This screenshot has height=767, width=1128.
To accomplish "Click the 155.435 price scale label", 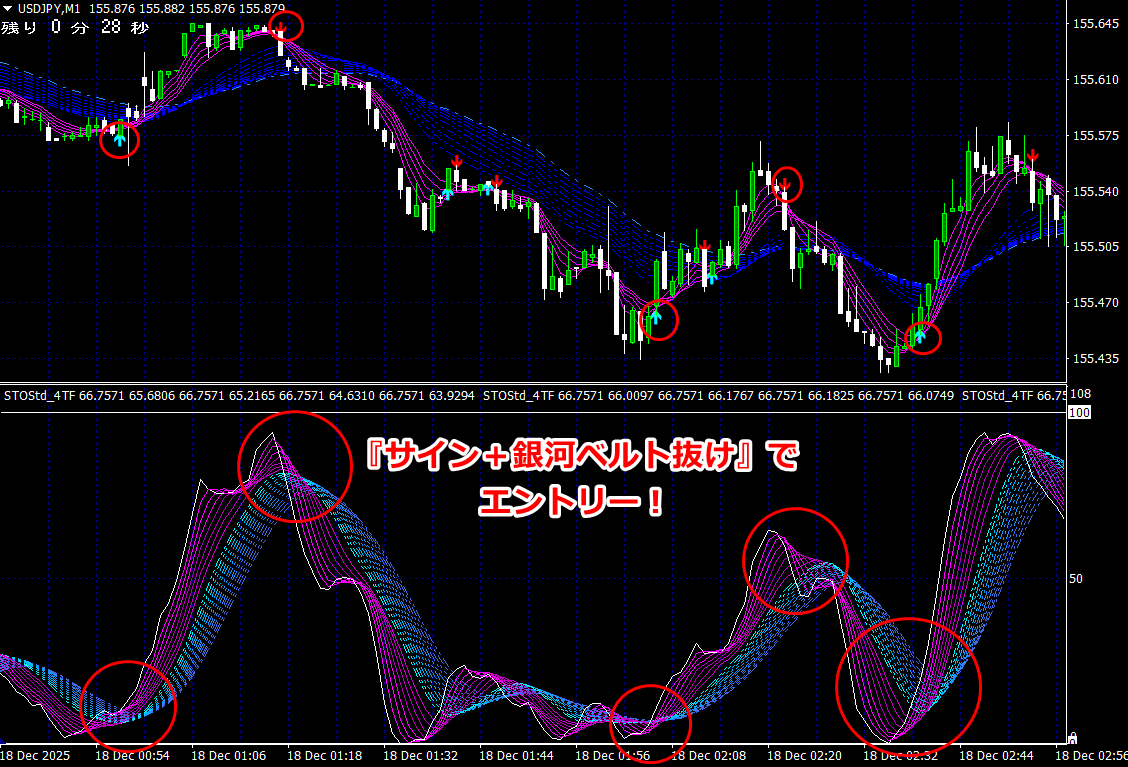I will [x=1094, y=358].
